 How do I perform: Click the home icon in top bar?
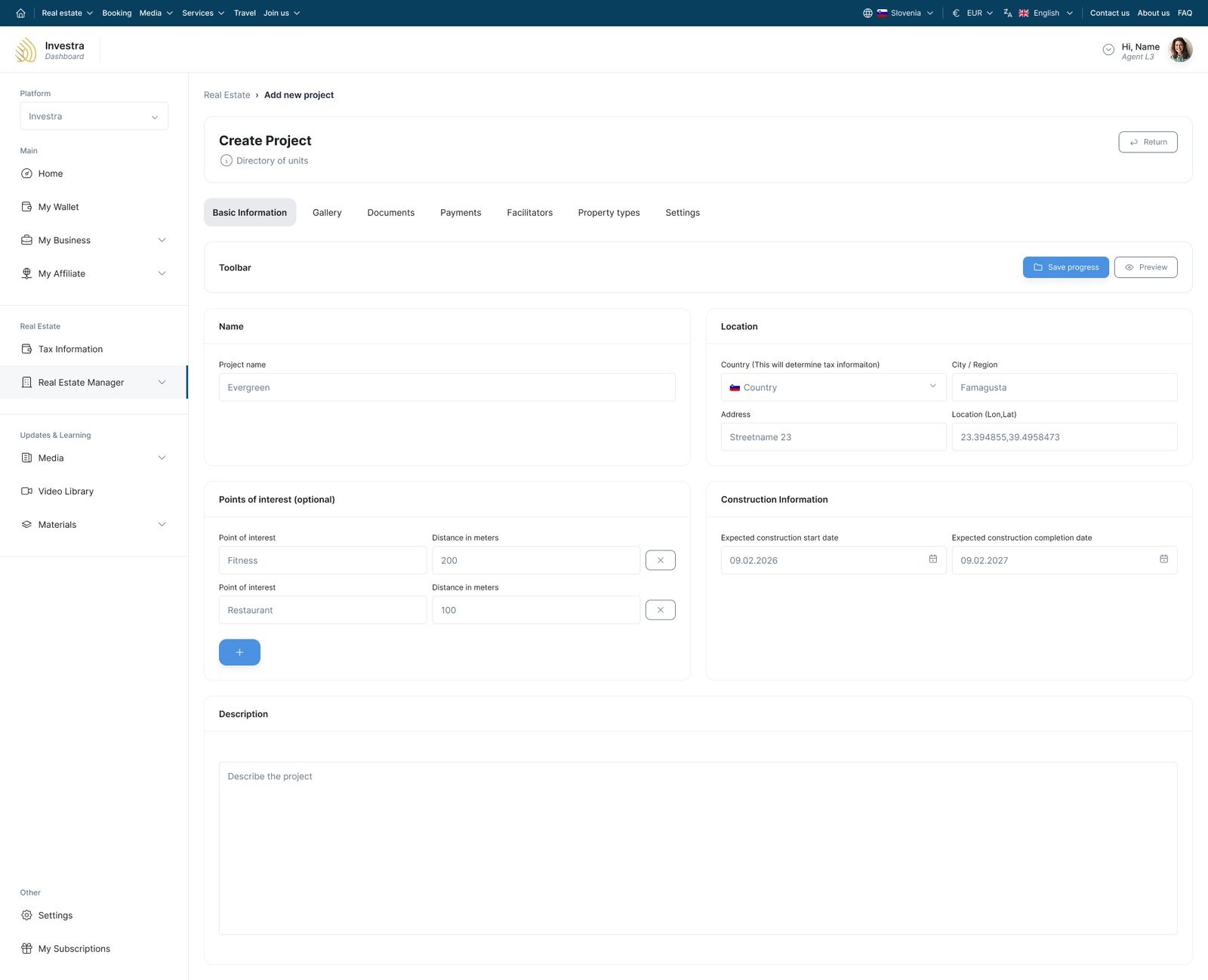pos(20,13)
